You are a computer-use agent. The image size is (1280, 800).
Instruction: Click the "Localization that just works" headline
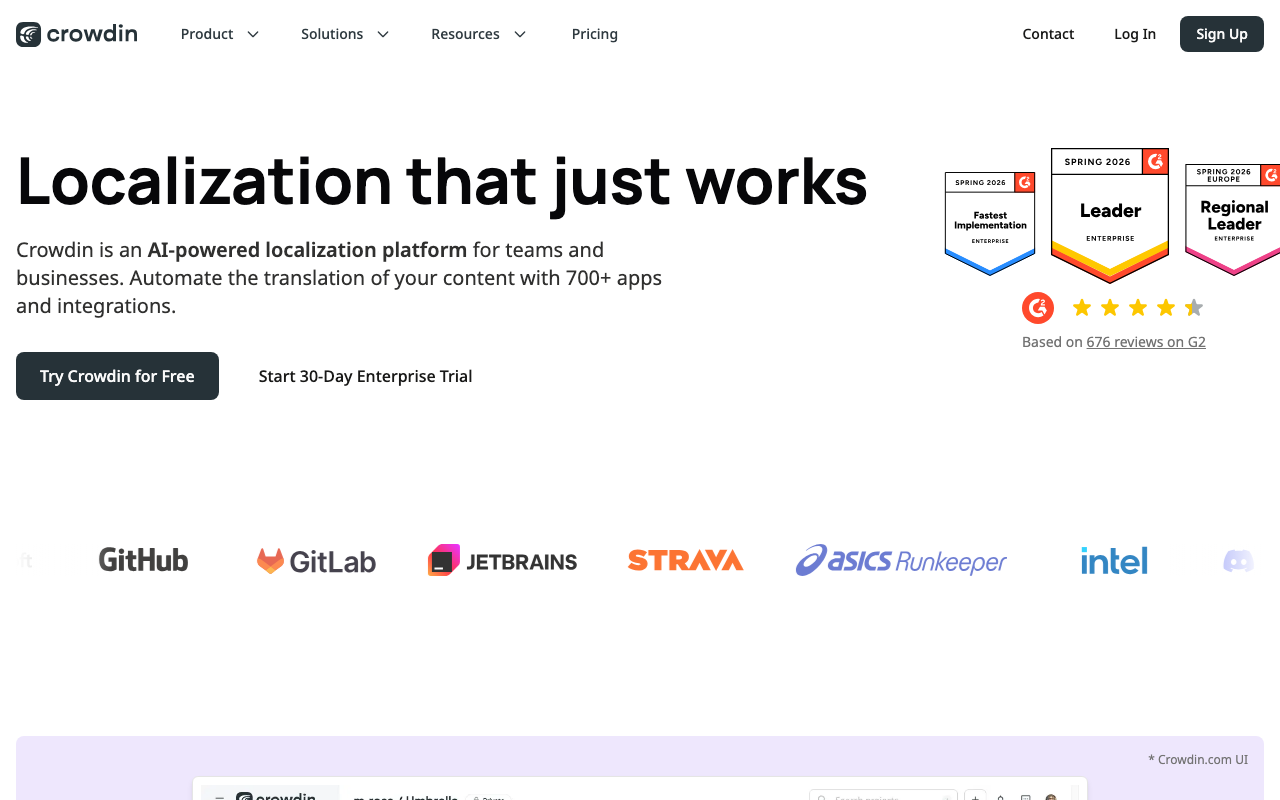click(x=442, y=181)
